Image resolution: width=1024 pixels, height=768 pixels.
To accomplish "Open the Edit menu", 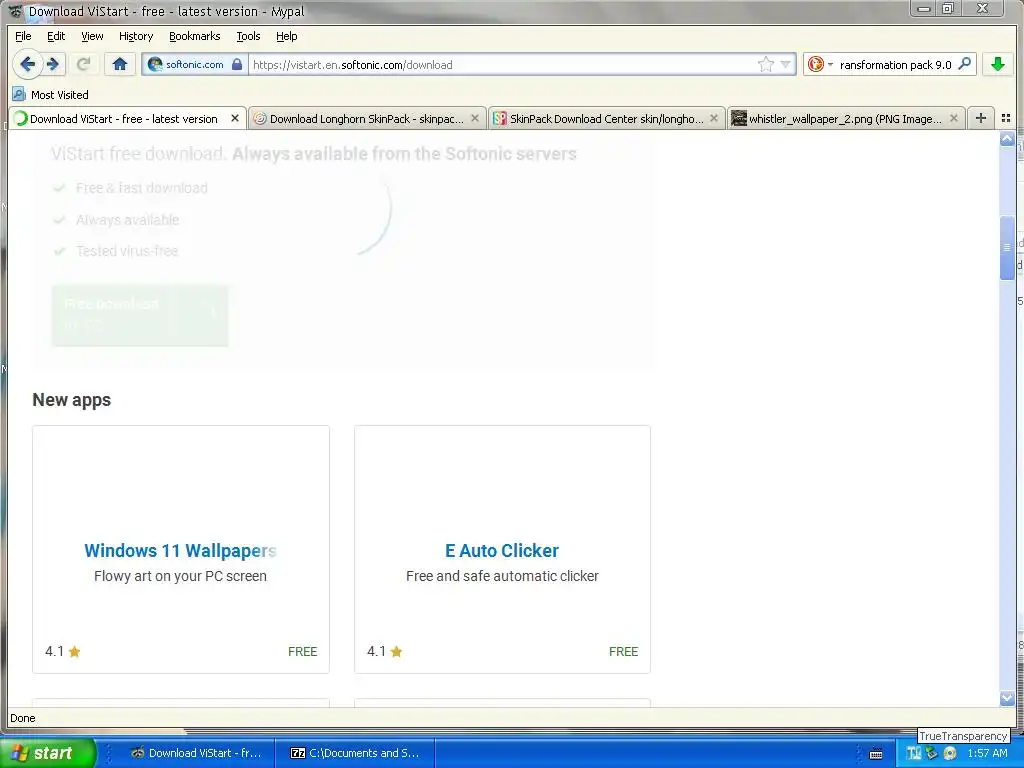I will pyautogui.click(x=56, y=37).
